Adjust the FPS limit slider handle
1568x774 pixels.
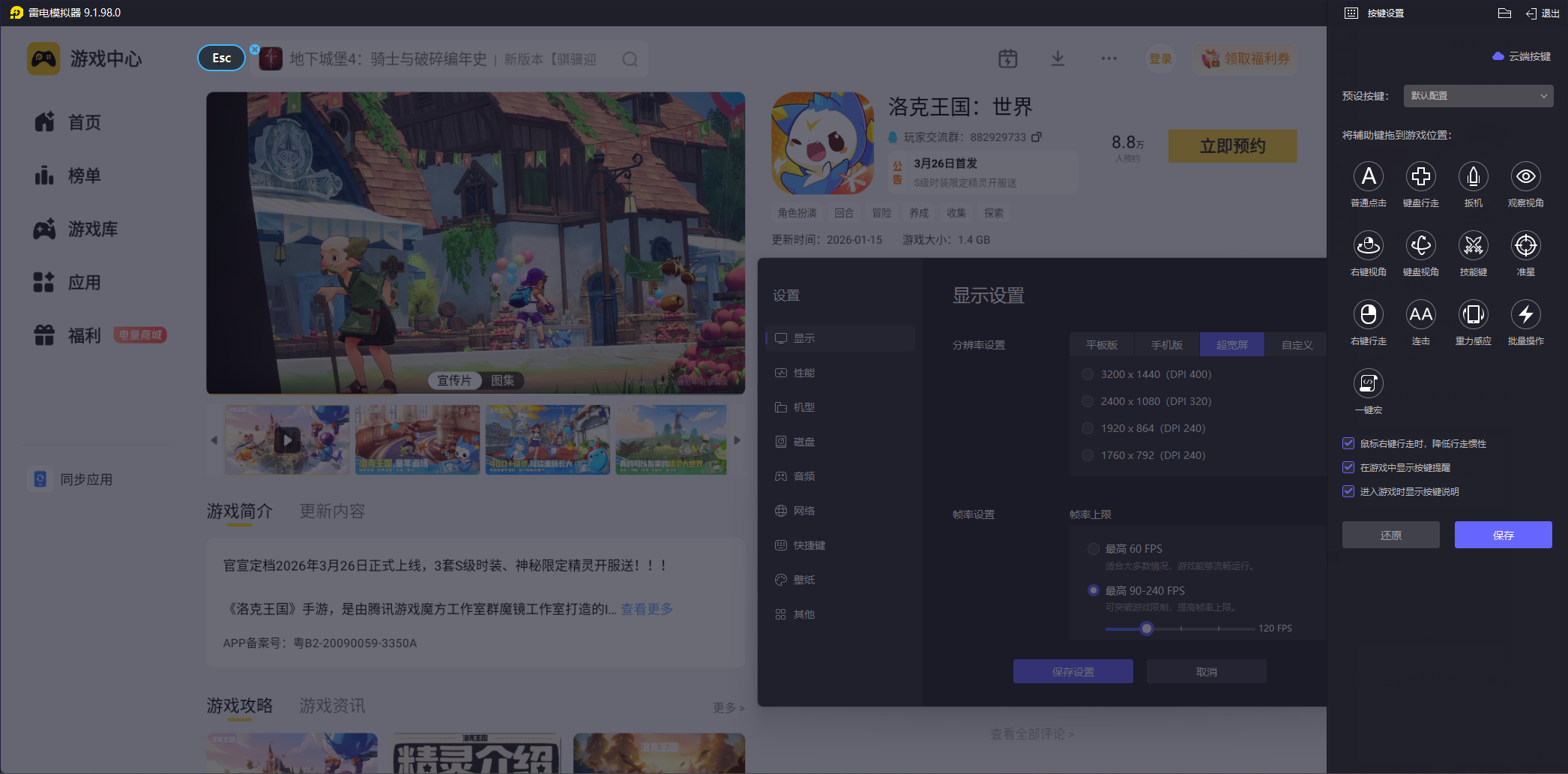[x=1146, y=628]
